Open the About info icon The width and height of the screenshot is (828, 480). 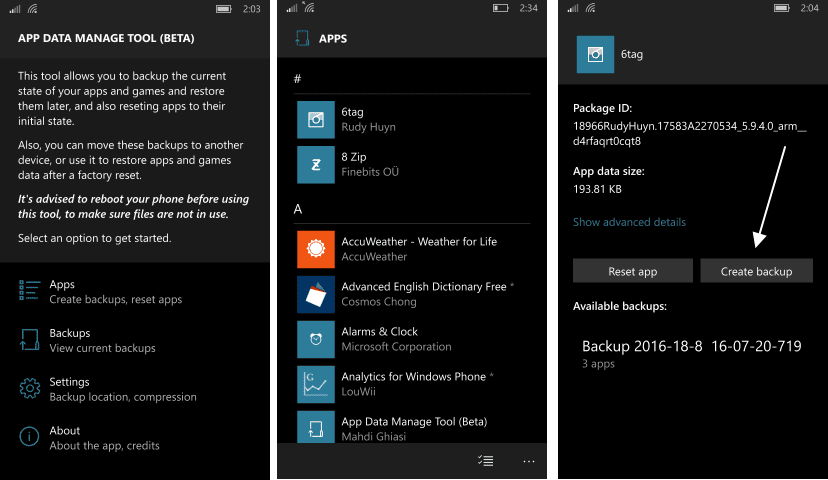(29, 437)
